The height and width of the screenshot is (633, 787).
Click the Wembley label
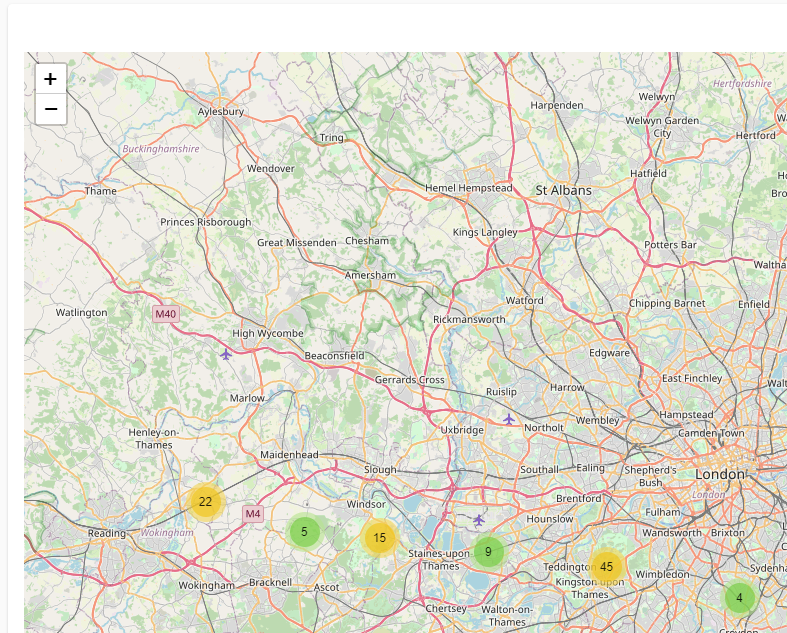[x=597, y=420]
